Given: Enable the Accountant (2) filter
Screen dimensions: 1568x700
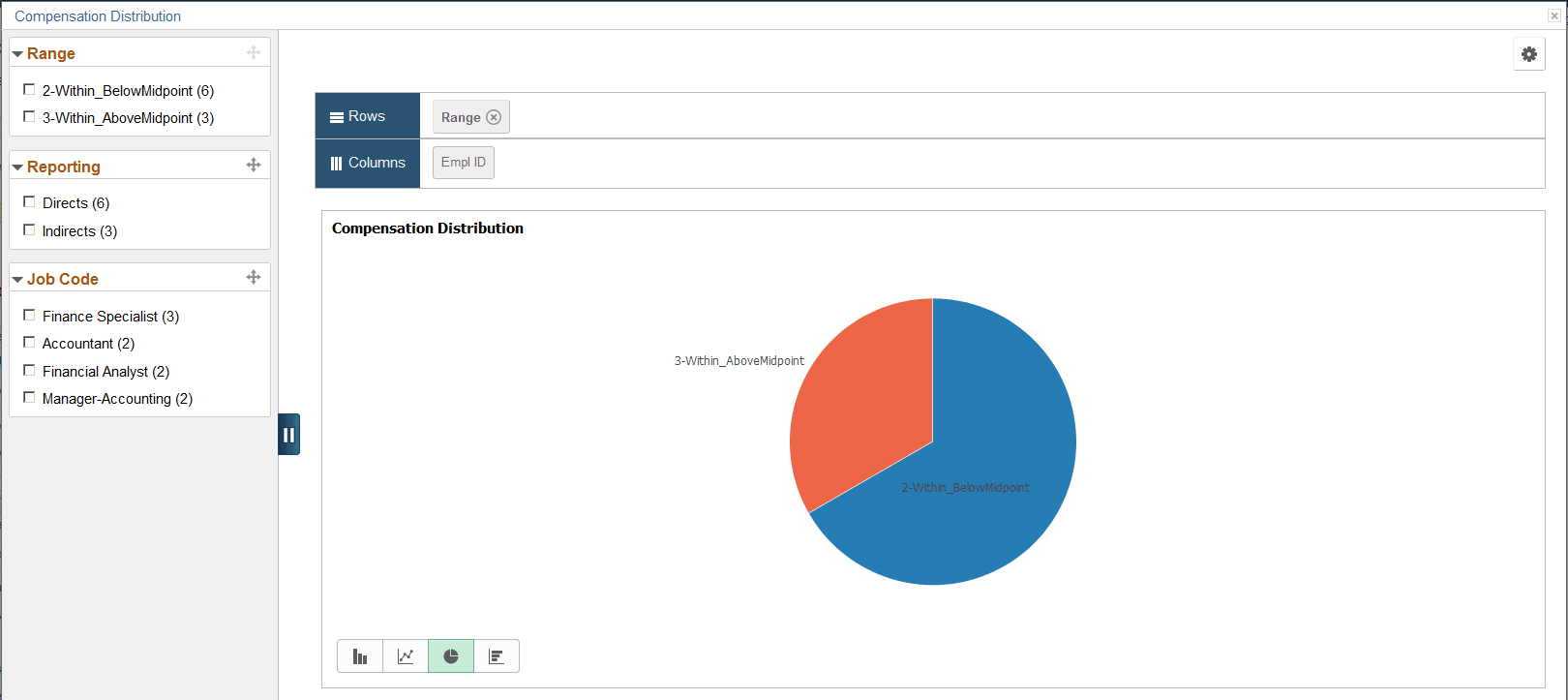Looking at the screenshot, I should (29, 342).
